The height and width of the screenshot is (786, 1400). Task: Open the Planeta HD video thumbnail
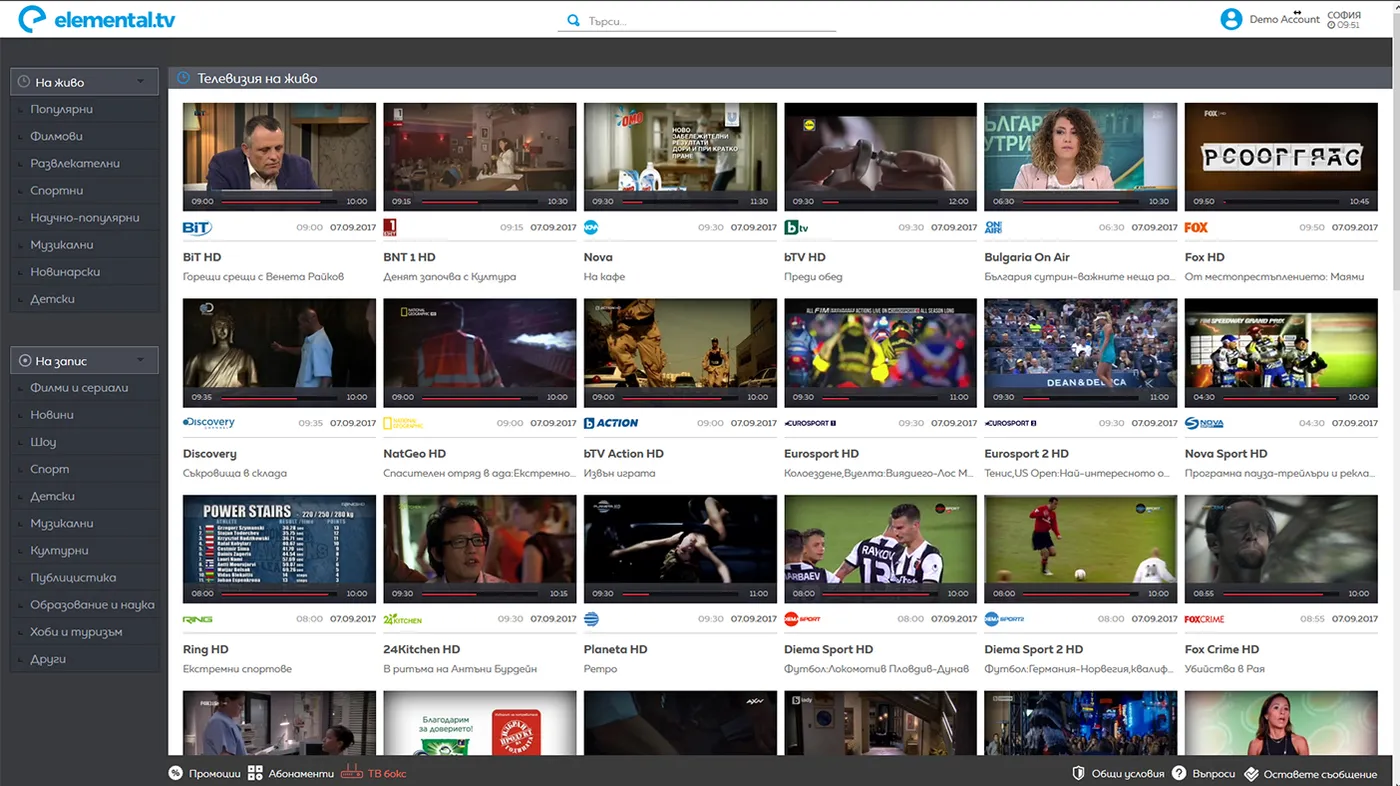pos(680,549)
